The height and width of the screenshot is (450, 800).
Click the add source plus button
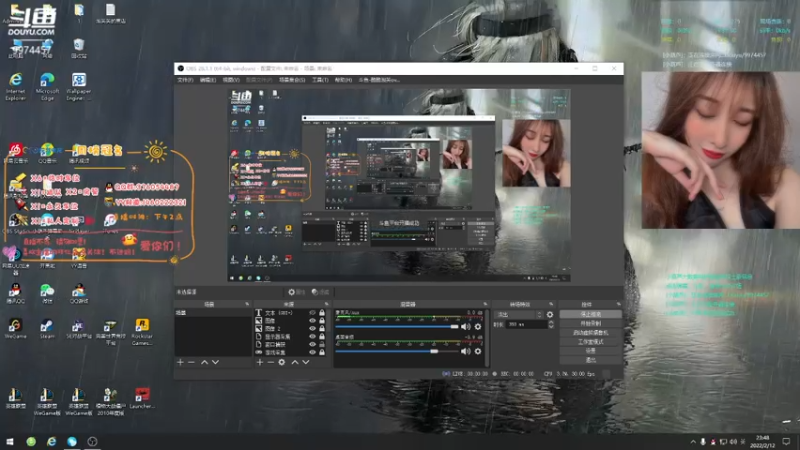click(259, 362)
